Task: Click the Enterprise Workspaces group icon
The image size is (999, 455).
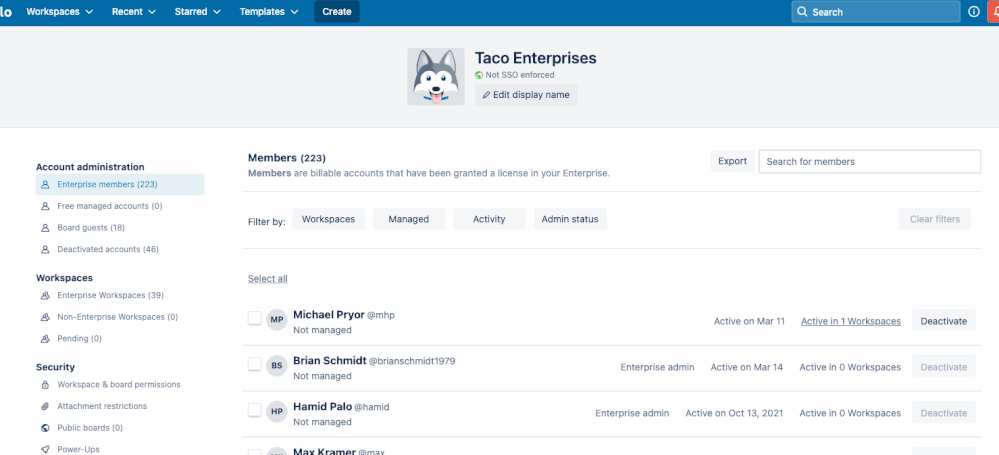Action: pyautogui.click(x=45, y=296)
